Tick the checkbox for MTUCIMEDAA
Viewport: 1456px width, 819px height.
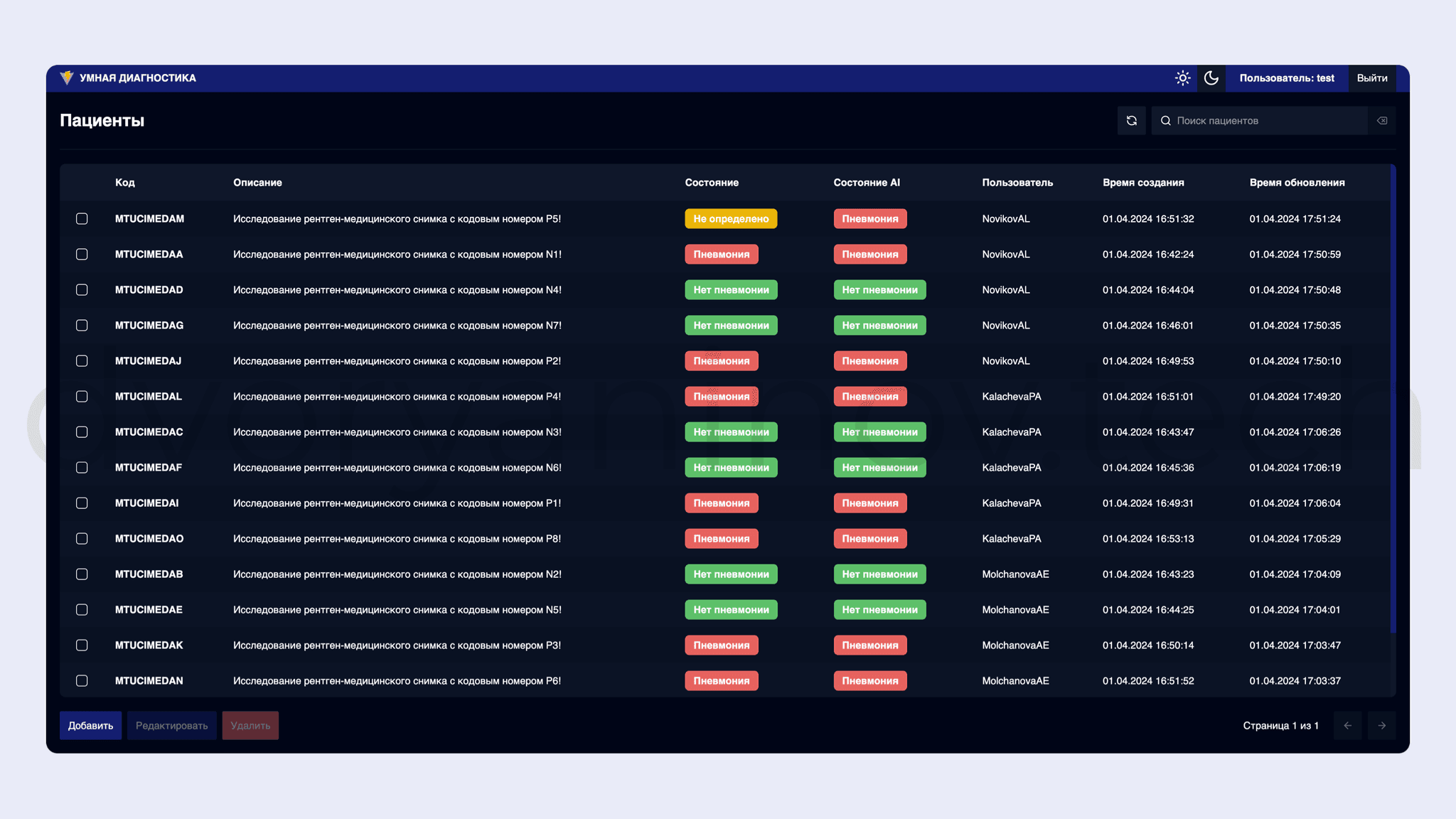(82, 255)
